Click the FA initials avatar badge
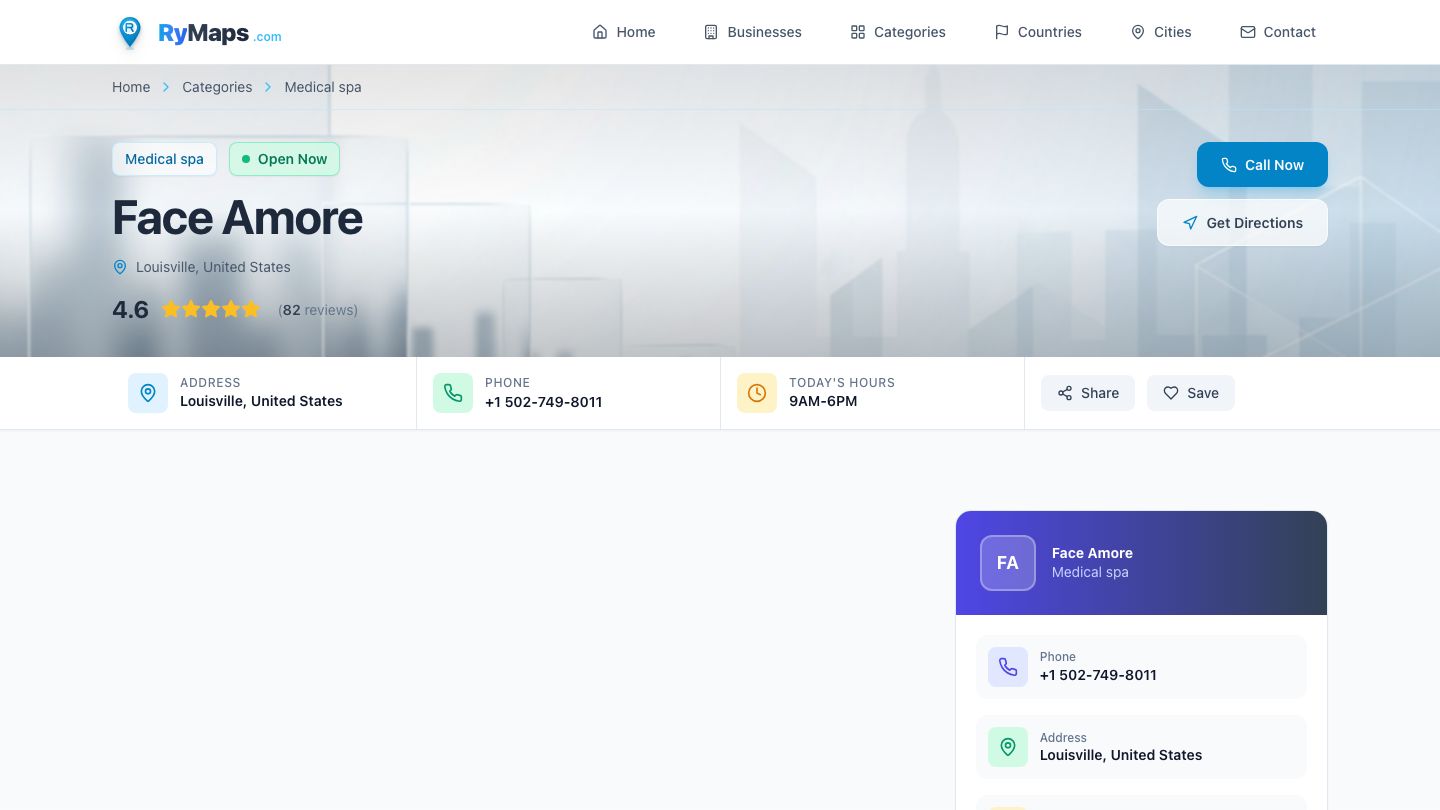This screenshot has width=1440, height=810. coord(1007,563)
